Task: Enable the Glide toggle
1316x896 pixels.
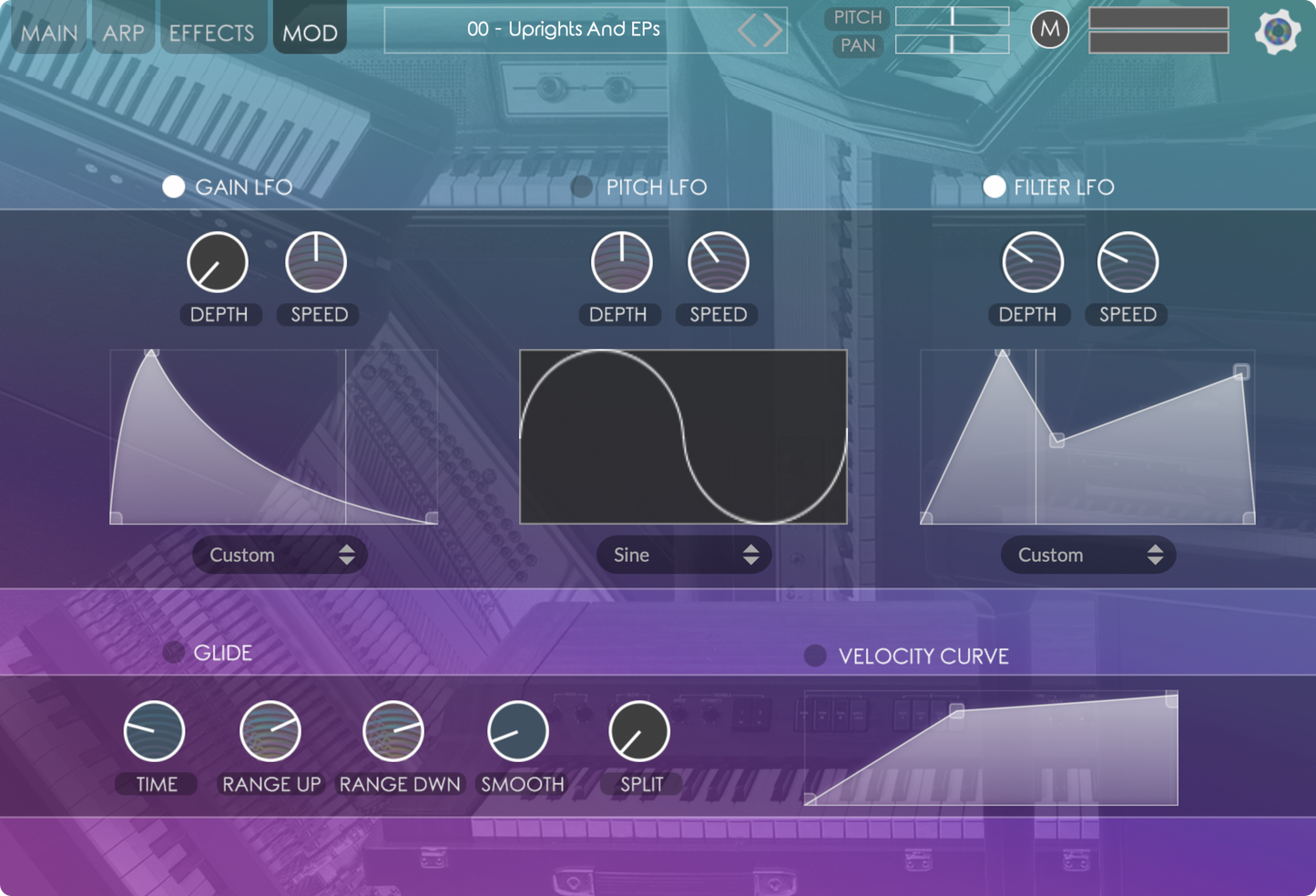Action: tap(173, 652)
